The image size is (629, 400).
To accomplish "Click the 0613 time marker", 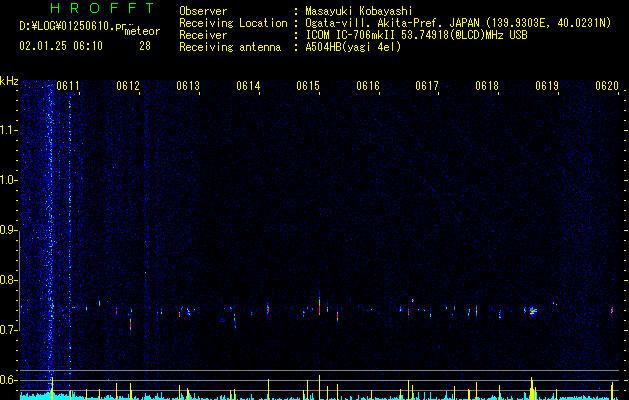I will click(x=188, y=86).
